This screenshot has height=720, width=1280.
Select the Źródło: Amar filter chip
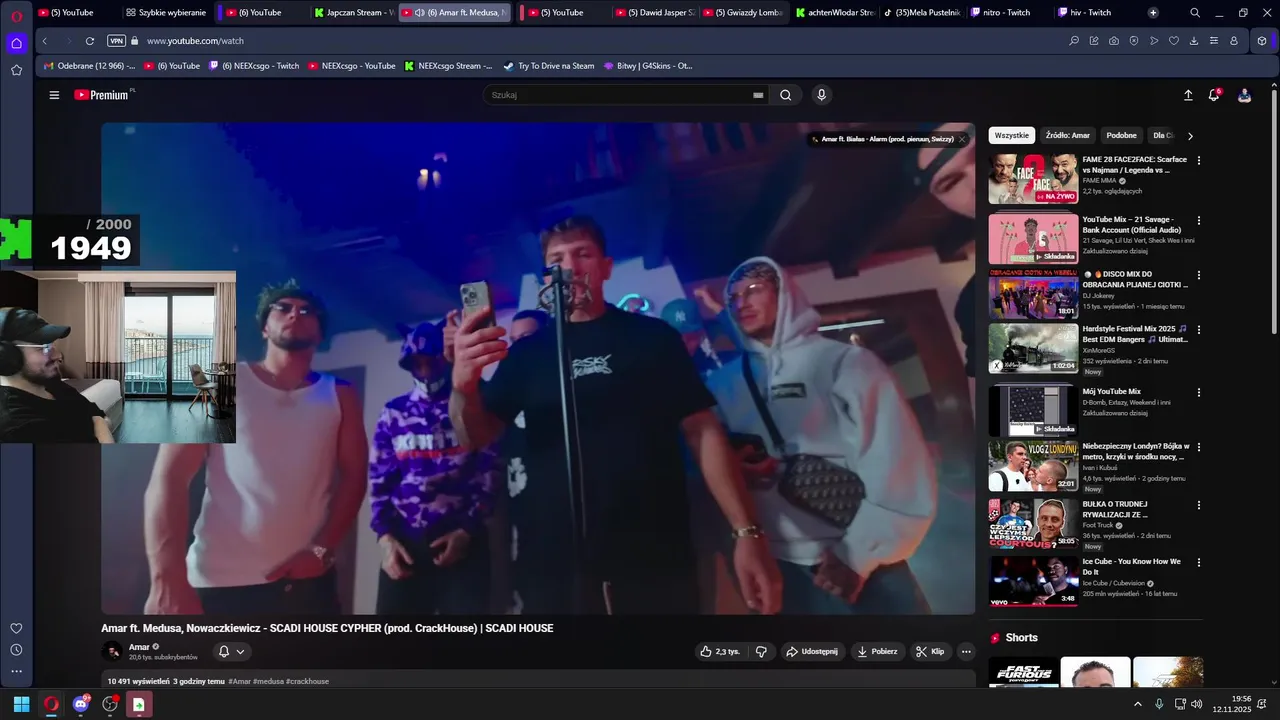click(1068, 135)
